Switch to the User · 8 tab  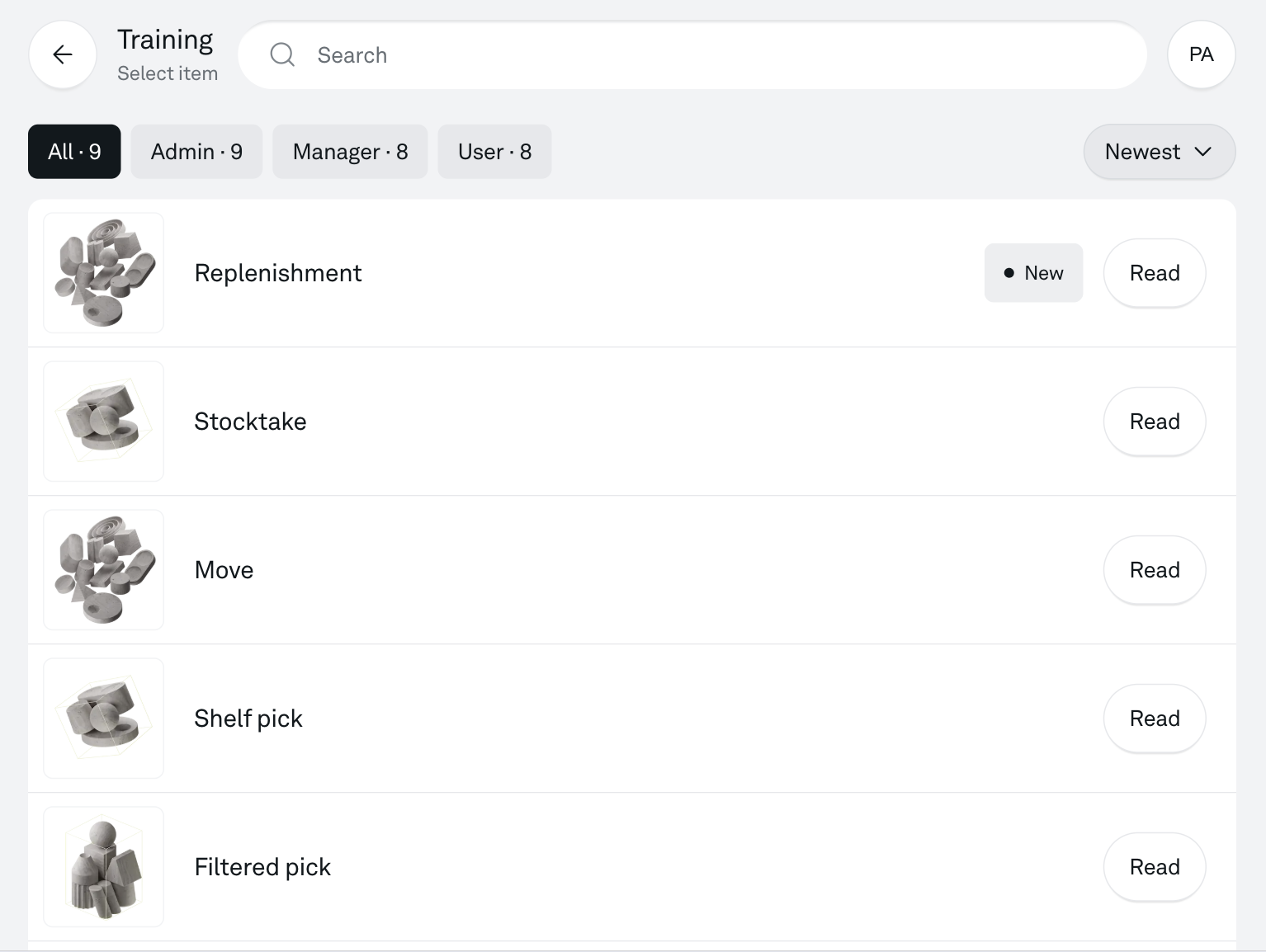(494, 152)
